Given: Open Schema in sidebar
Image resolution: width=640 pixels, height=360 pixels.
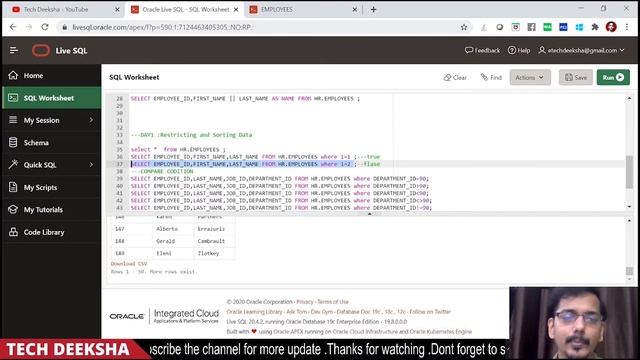Looking at the screenshot, I should (51, 142).
